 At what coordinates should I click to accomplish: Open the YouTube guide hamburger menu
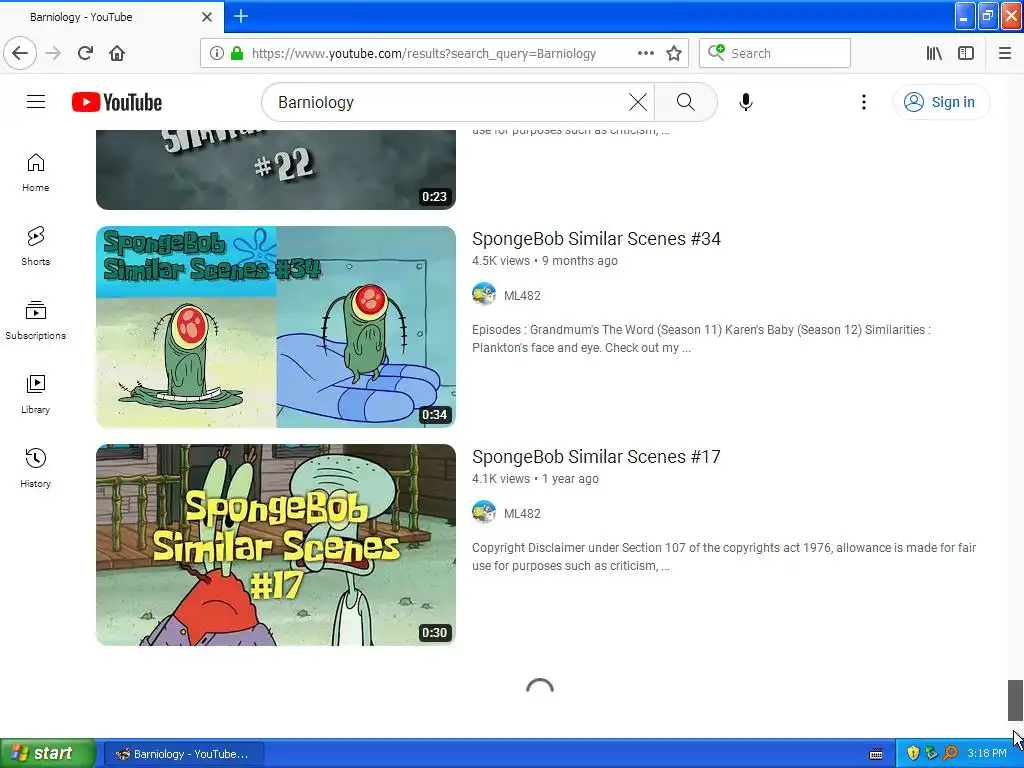click(x=36, y=102)
